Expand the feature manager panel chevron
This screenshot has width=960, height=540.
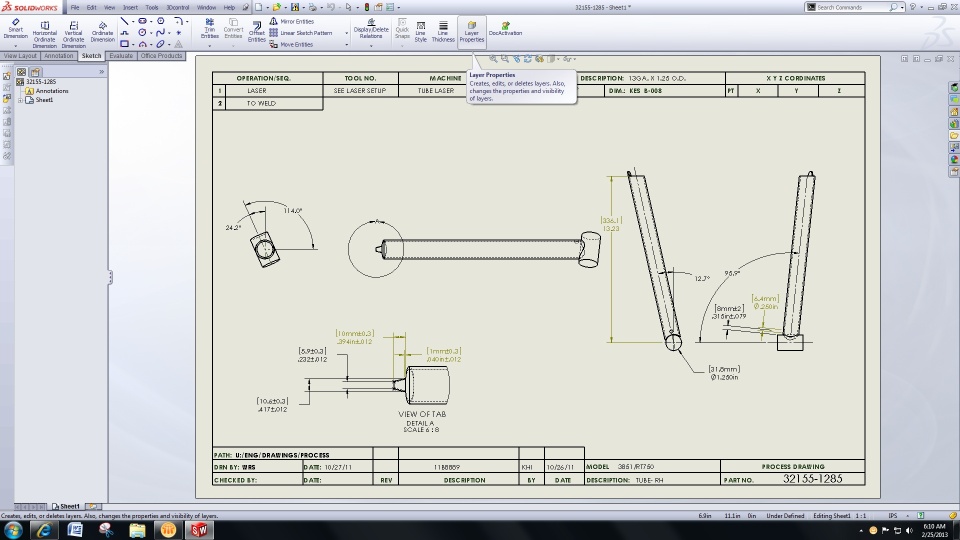pos(102,72)
